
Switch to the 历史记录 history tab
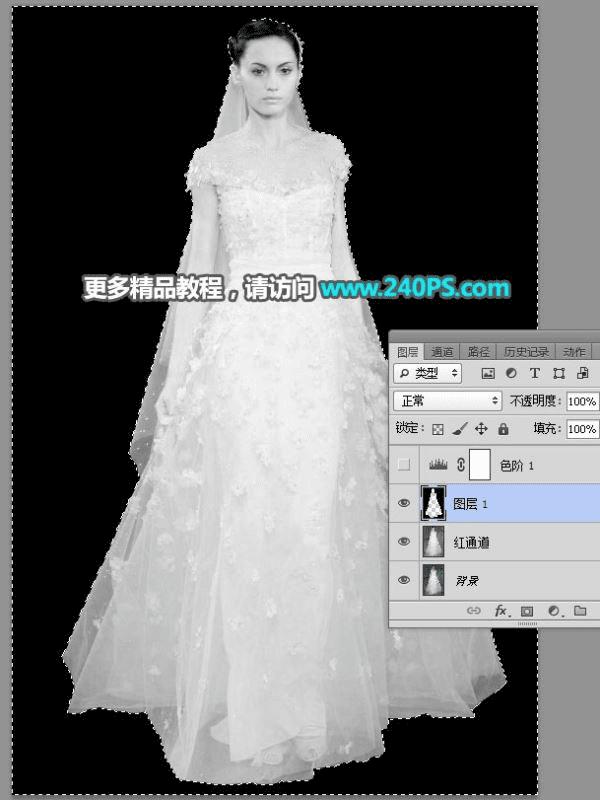(x=526, y=352)
